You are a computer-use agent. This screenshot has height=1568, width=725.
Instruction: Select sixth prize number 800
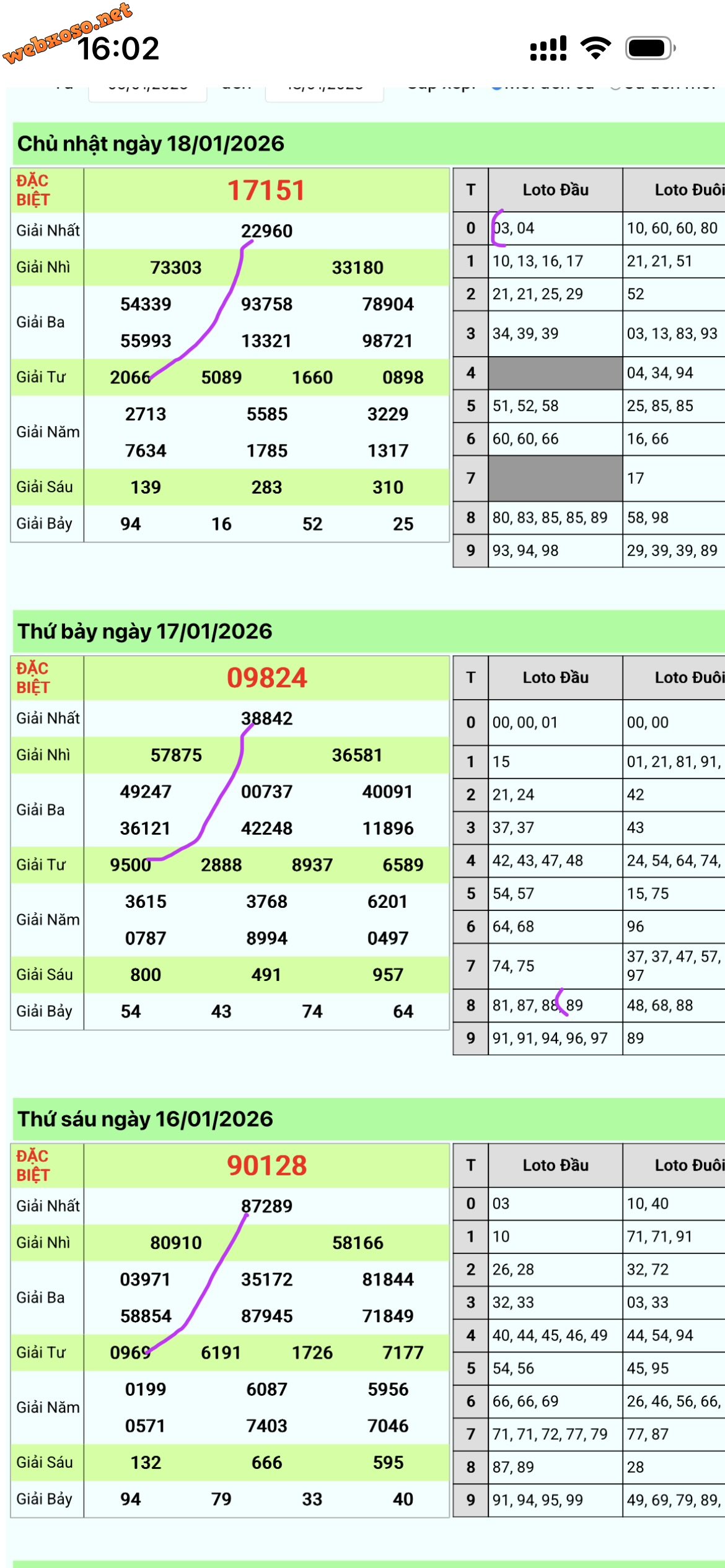pyautogui.click(x=146, y=975)
